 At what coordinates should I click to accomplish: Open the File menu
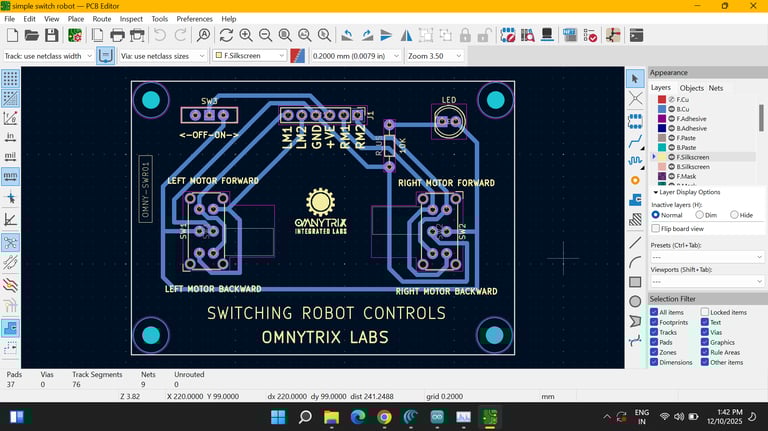[x=9, y=19]
